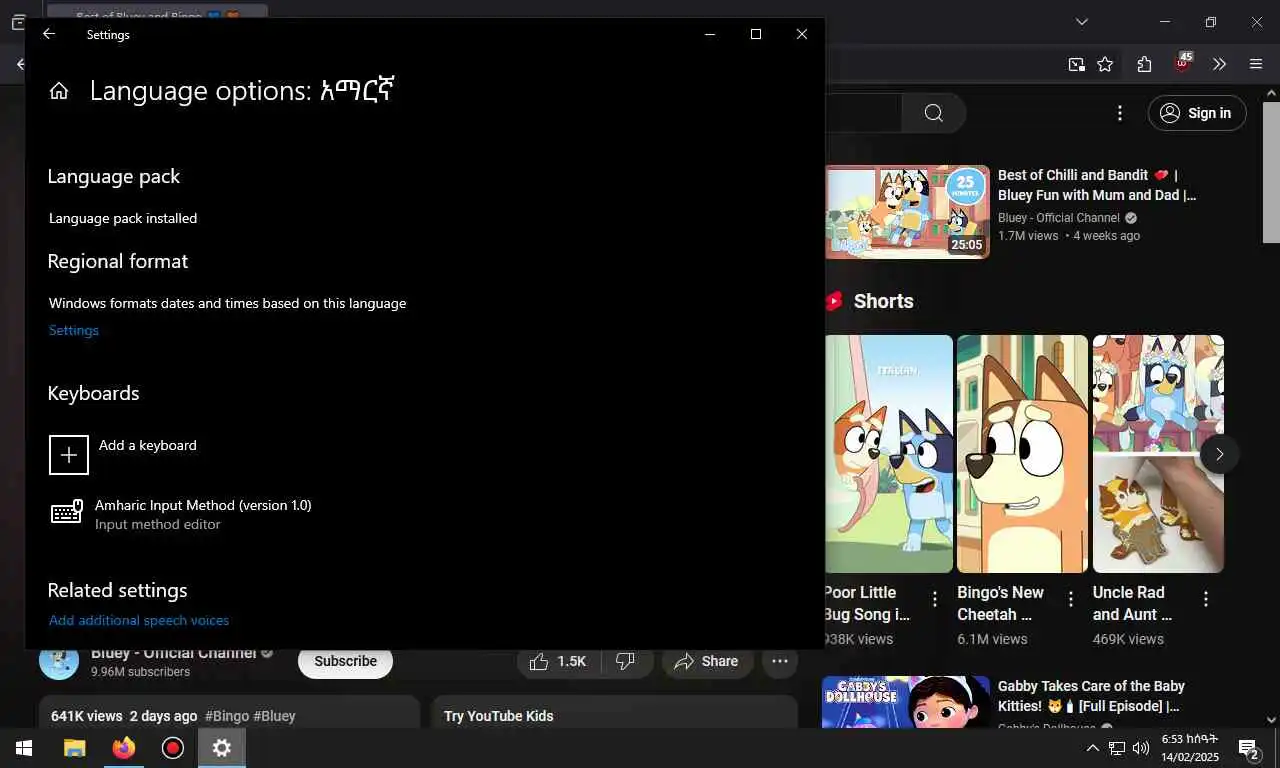
Task: Expand Firefox toolbar overflow chevrons
Action: click(x=1219, y=64)
